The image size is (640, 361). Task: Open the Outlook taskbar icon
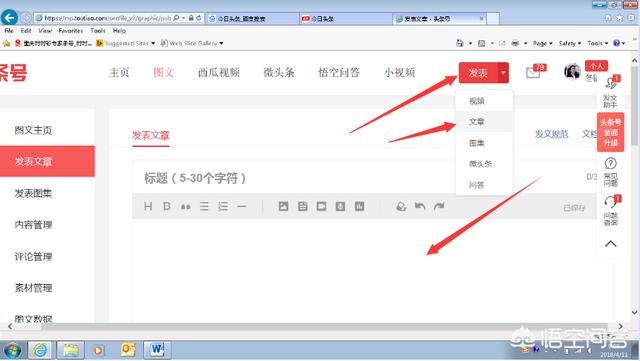pos(128,350)
